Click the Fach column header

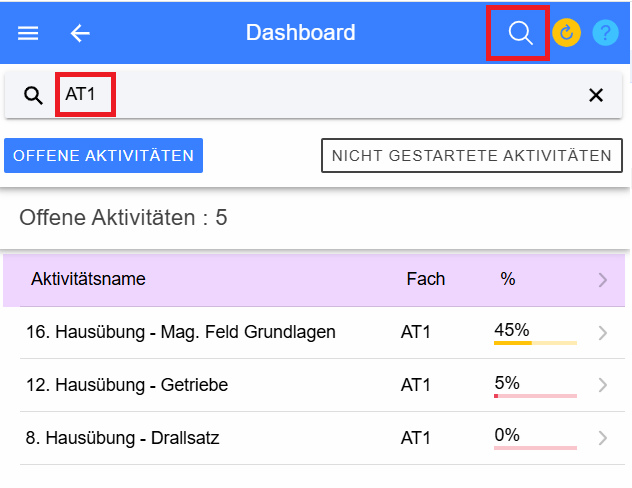click(426, 279)
